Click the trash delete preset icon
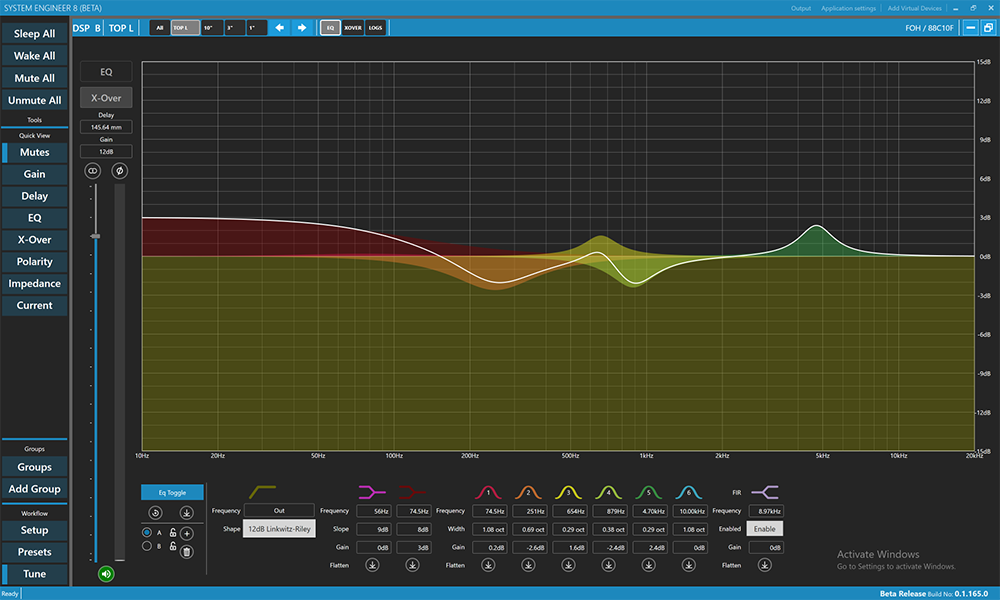The height and width of the screenshot is (600, 1000). tap(186, 551)
